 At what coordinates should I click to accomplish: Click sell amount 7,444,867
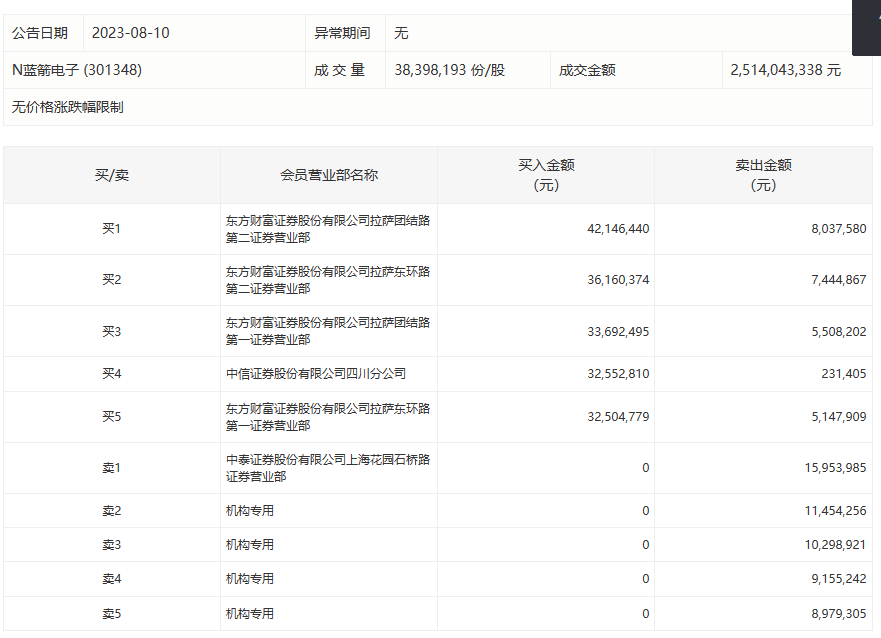click(839, 280)
